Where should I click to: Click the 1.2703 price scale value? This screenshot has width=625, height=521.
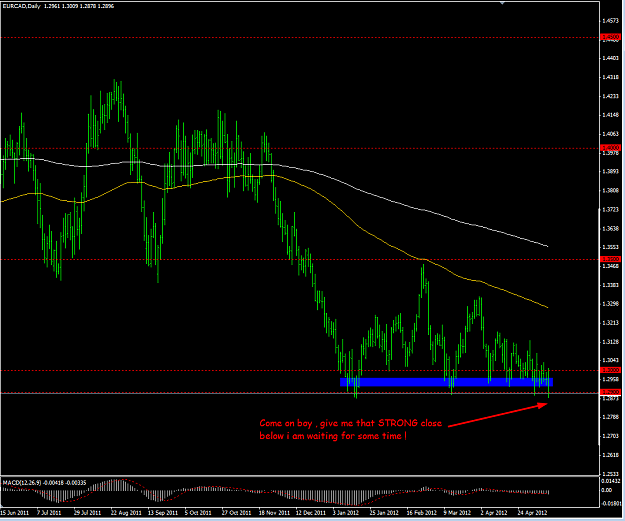611,436
